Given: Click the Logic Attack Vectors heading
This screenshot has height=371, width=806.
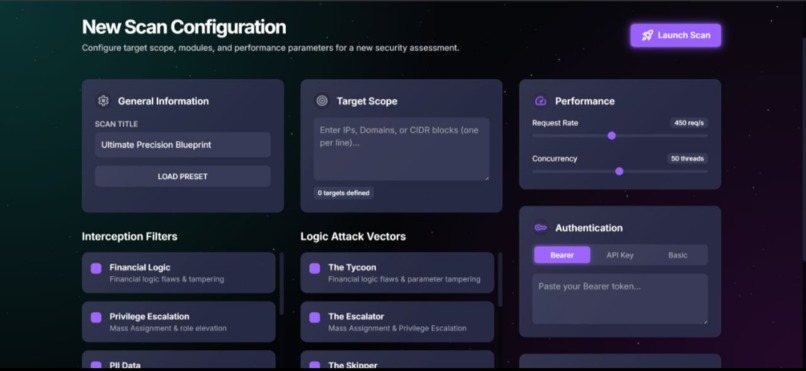Looking at the screenshot, I should (353, 236).
